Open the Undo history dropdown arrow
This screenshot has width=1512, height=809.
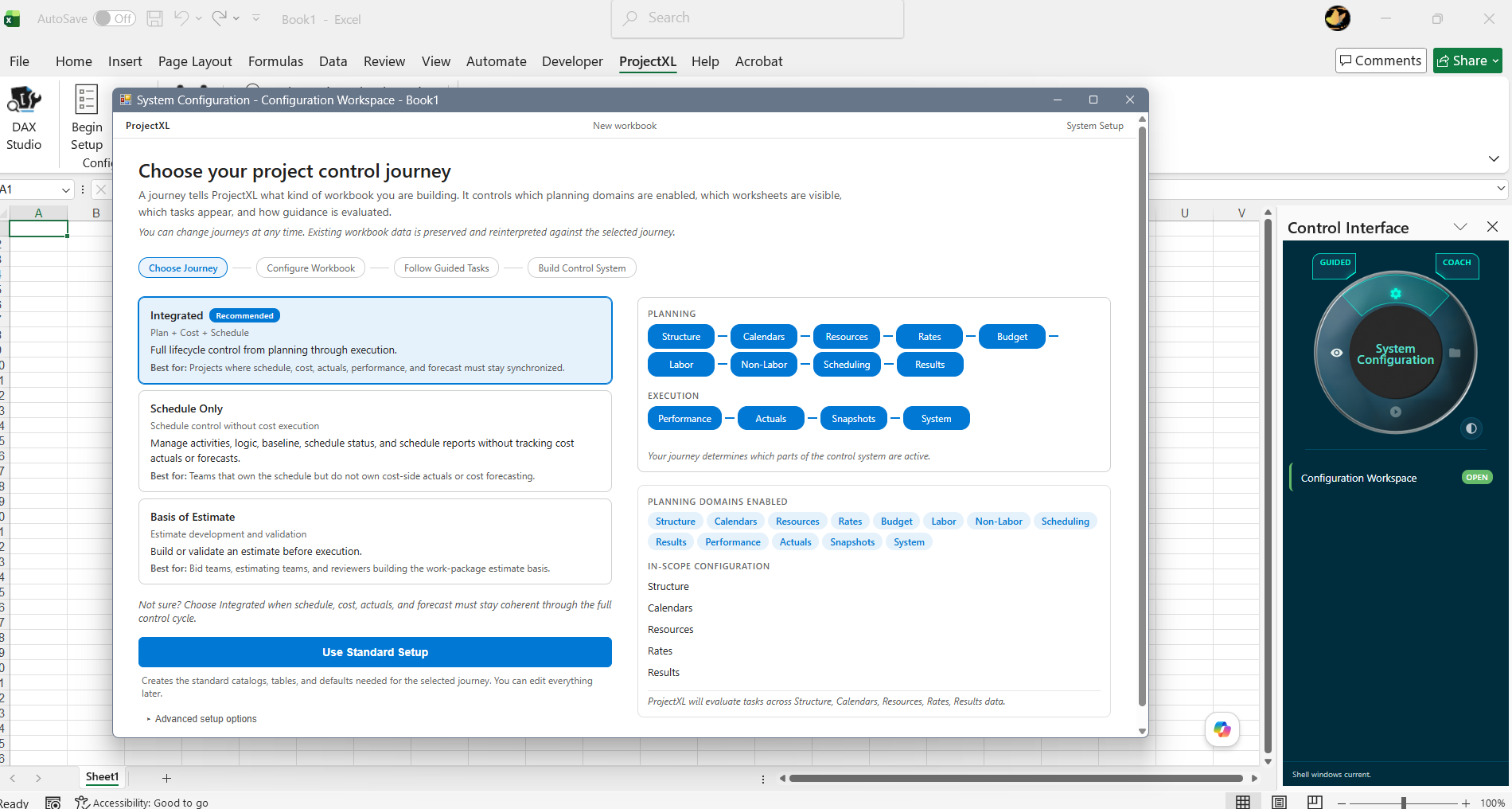pos(199,18)
